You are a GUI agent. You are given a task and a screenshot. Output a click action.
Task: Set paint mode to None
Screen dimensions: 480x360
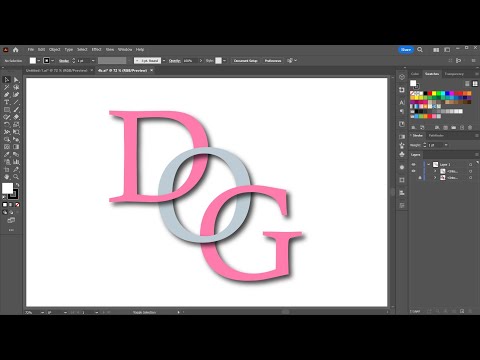tap(17, 205)
